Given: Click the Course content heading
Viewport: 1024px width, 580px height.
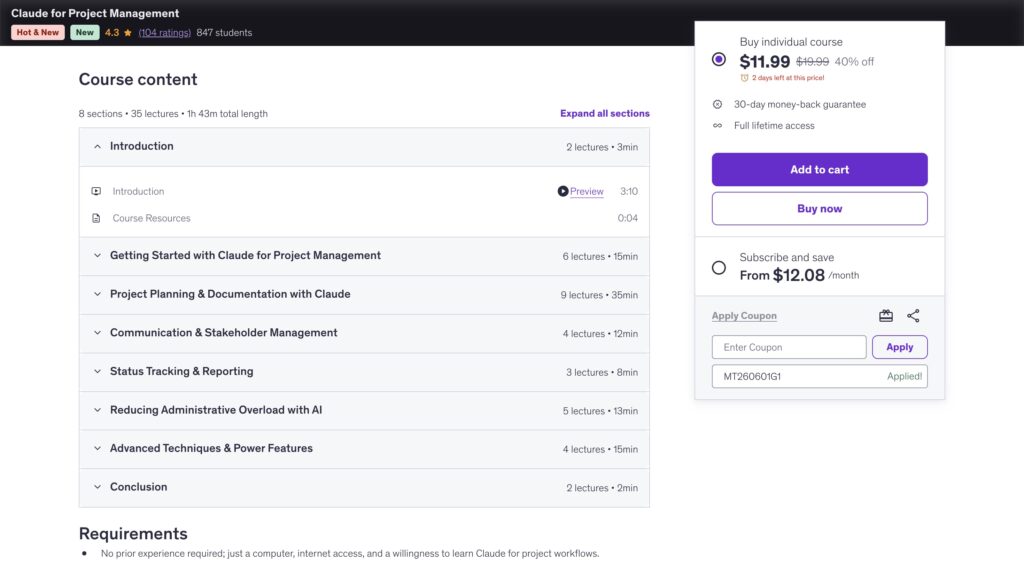Looking at the screenshot, I should coord(138,79).
